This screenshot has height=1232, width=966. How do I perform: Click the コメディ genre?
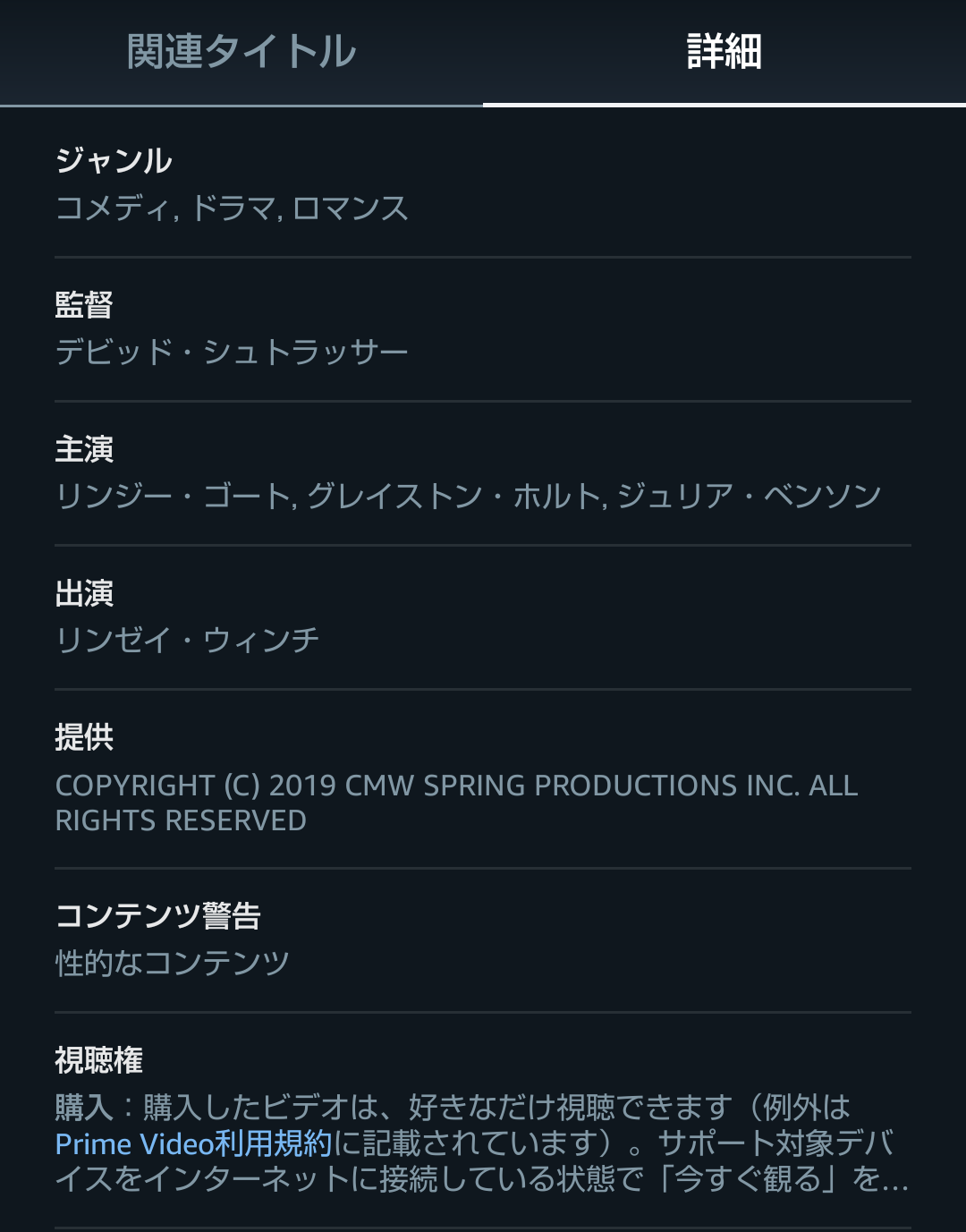tap(112, 208)
